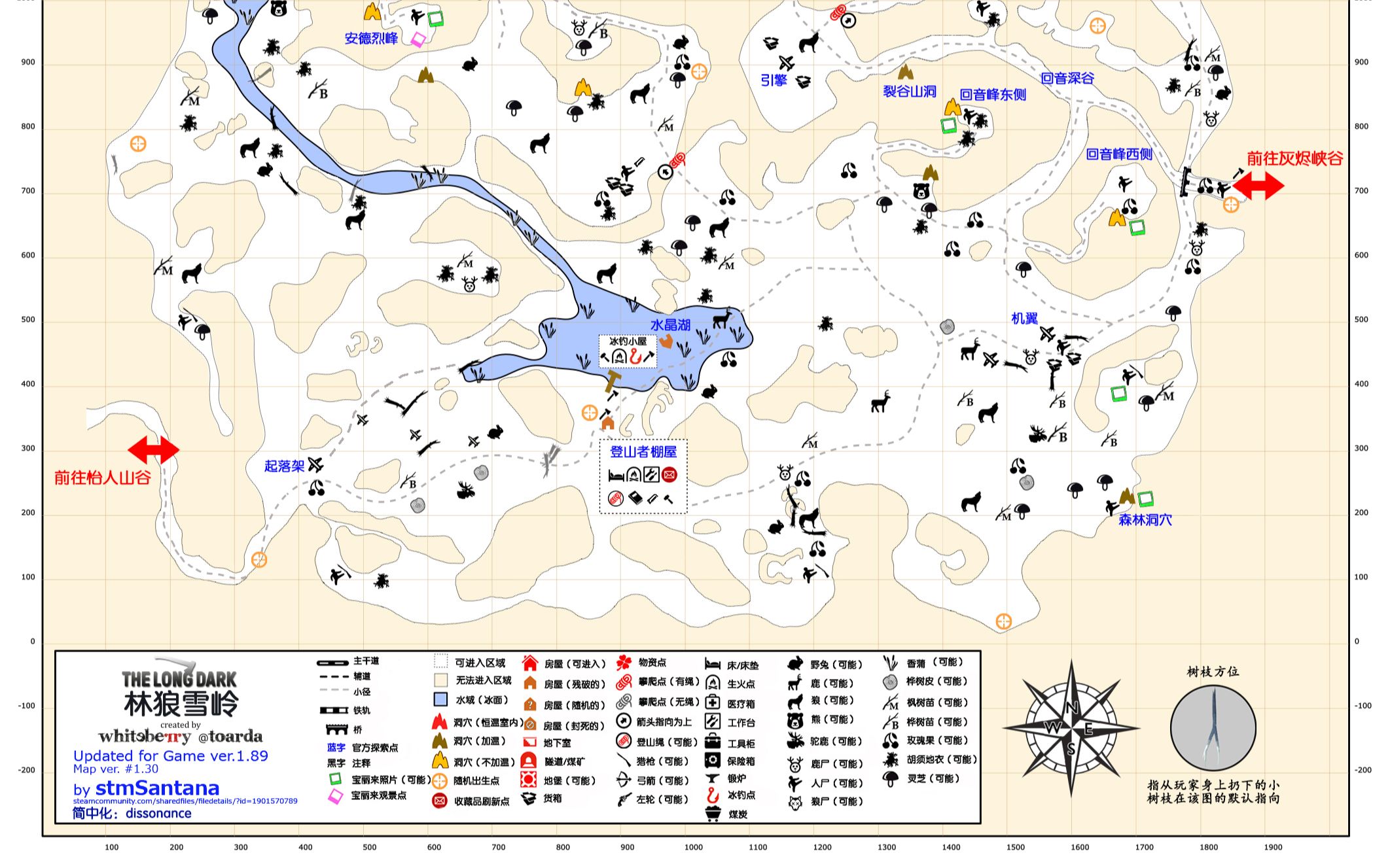Screen dimensions: 1390x868
Task: Click the 森林洞穴 label
Action: coord(1145,520)
